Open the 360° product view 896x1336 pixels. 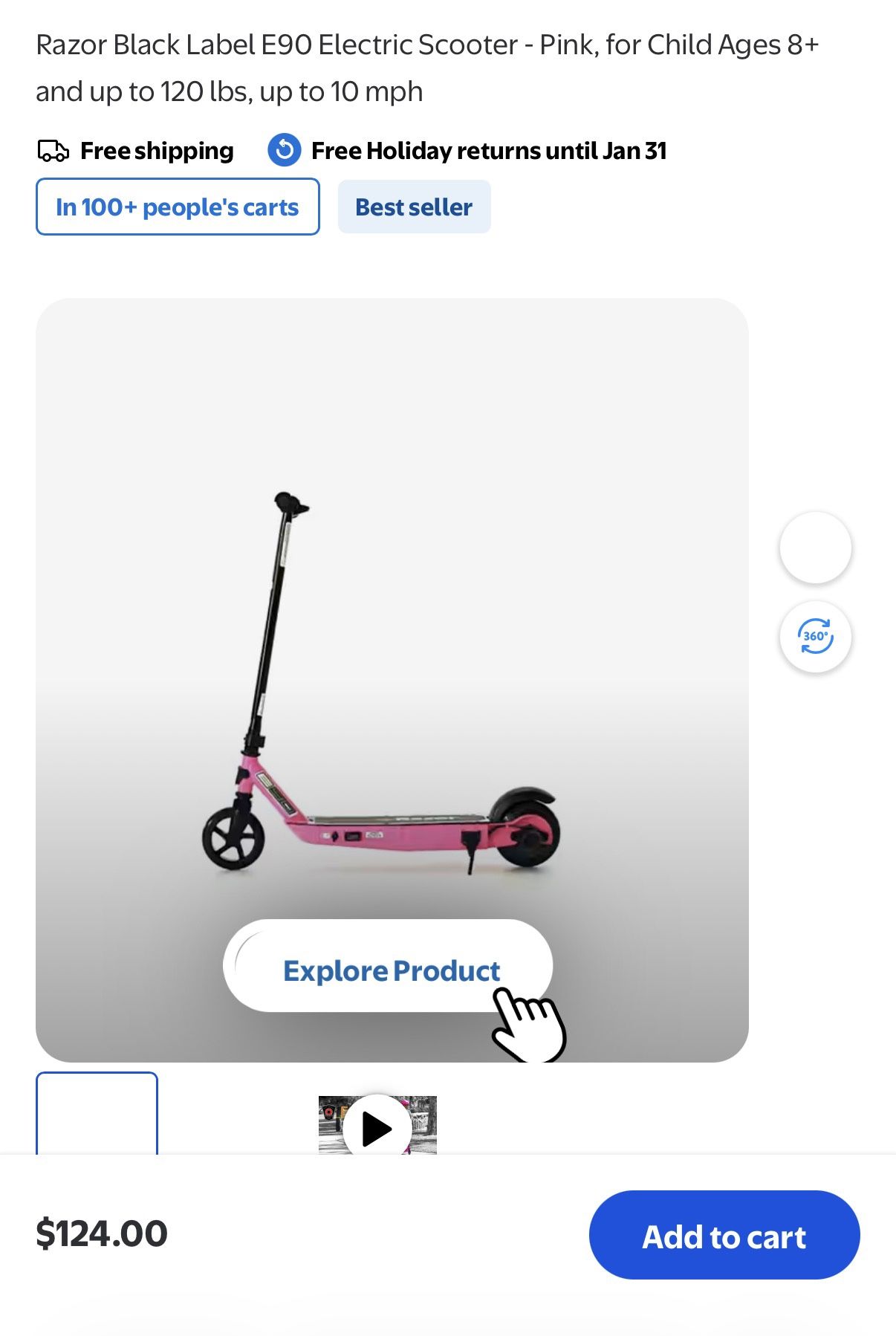[x=815, y=637]
